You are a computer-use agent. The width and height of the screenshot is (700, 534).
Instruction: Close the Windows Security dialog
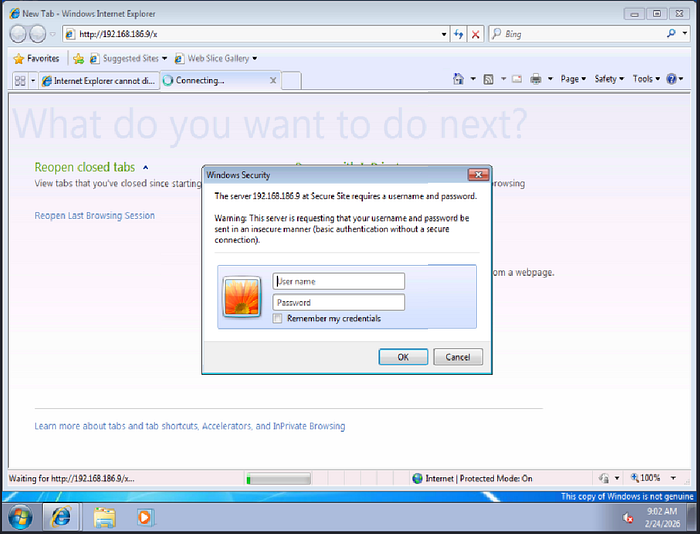tap(478, 175)
